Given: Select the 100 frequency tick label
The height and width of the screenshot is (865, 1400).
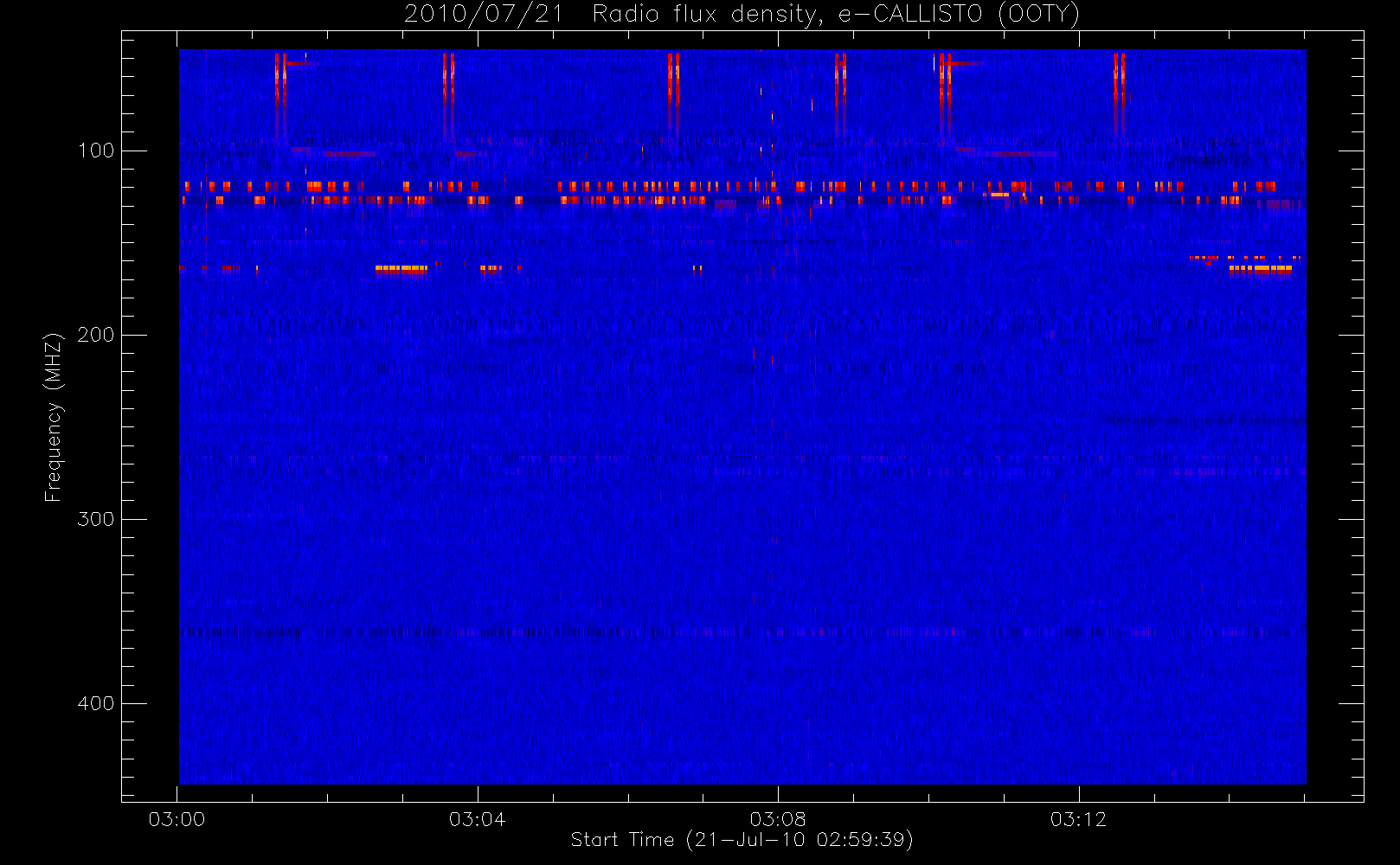Looking at the screenshot, I should (x=96, y=151).
